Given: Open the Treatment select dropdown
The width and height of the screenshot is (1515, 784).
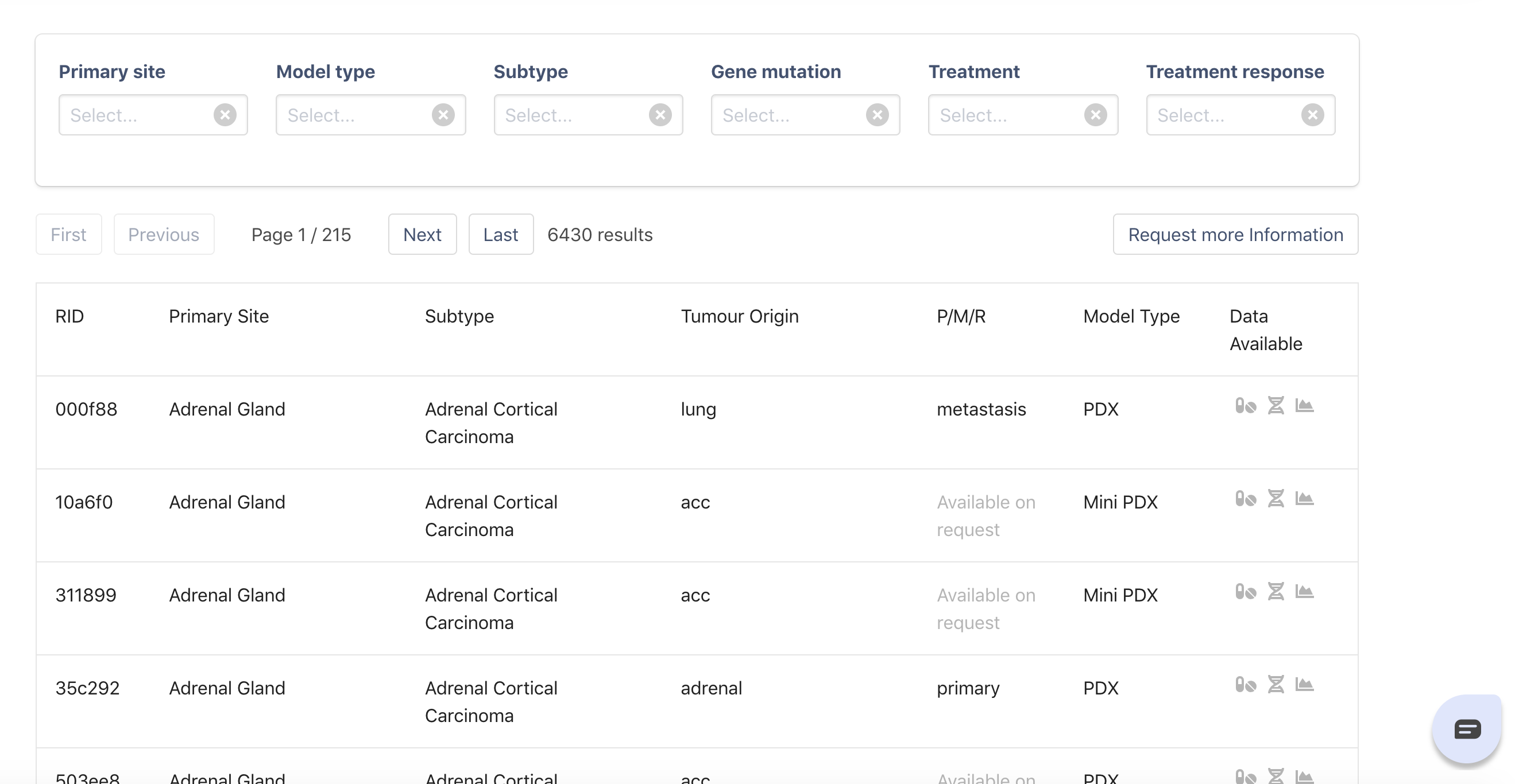Looking at the screenshot, I should pos(1006,115).
